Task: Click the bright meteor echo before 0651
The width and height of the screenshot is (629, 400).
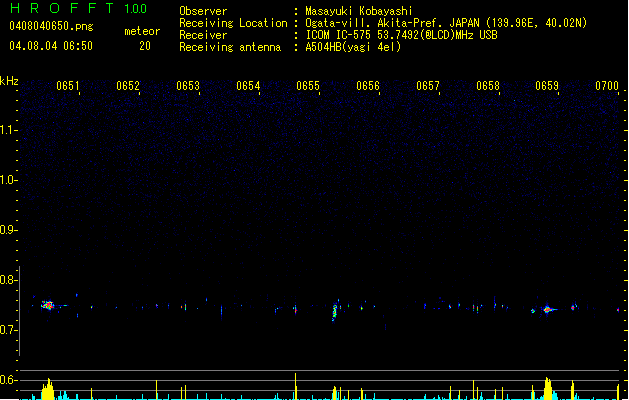Action: 47,305
